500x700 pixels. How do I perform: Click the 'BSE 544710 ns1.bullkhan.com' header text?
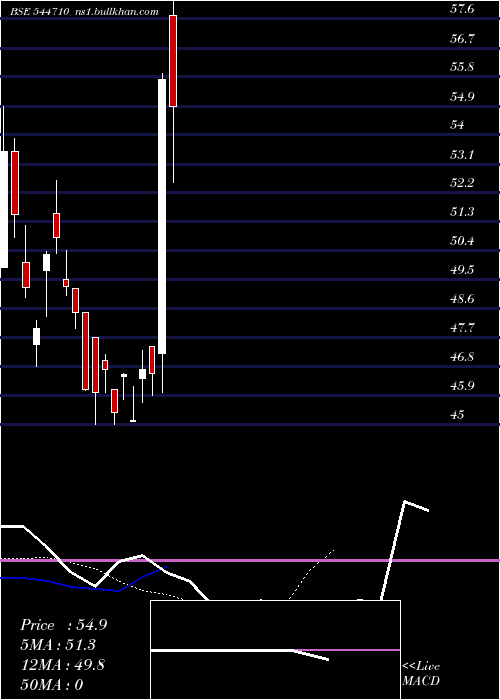[x=84, y=12]
